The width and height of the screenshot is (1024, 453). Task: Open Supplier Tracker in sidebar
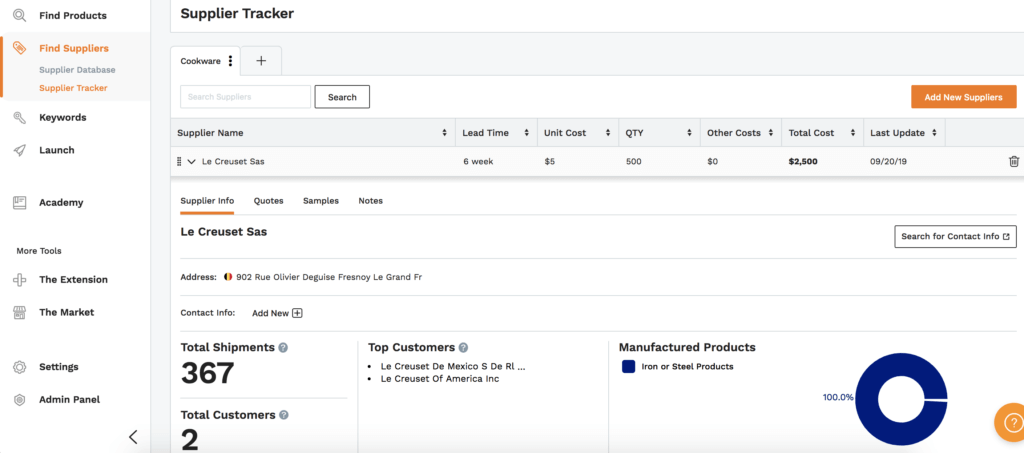pyautogui.click(x=73, y=87)
